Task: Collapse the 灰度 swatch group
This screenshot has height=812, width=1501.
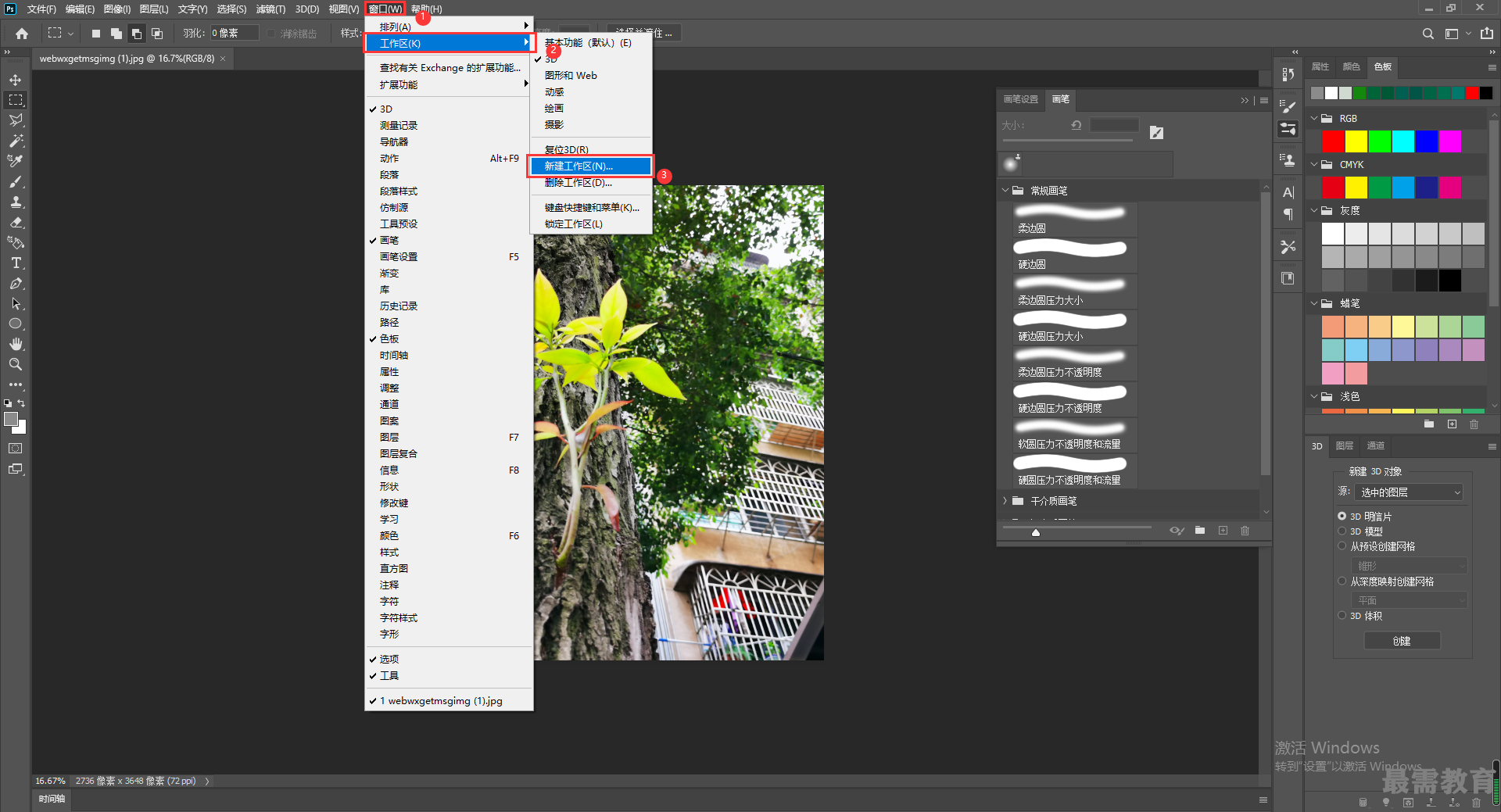Action: pyautogui.click(x=1314, y=211)
